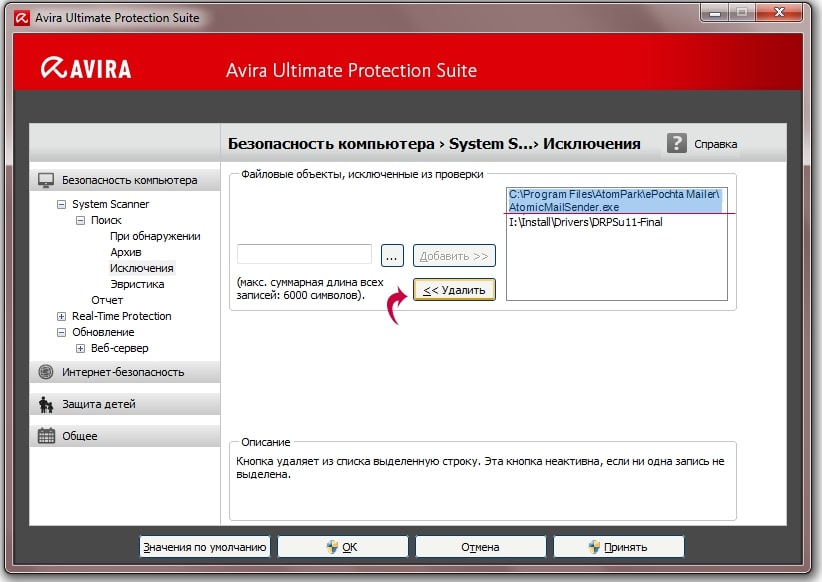Close the Avira window
822x582 pixels.
point(779,13)
